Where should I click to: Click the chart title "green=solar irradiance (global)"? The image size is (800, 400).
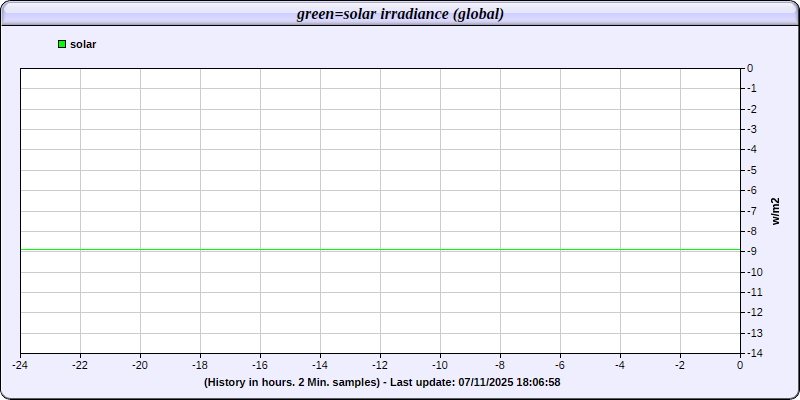[x=400, y=14]
